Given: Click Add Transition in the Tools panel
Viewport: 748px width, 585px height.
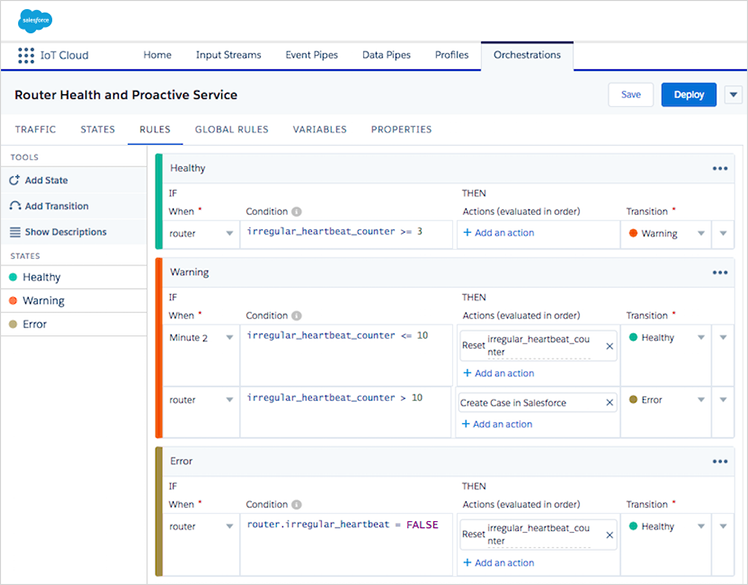Looking at the screenshot, I should pos(73,206).
